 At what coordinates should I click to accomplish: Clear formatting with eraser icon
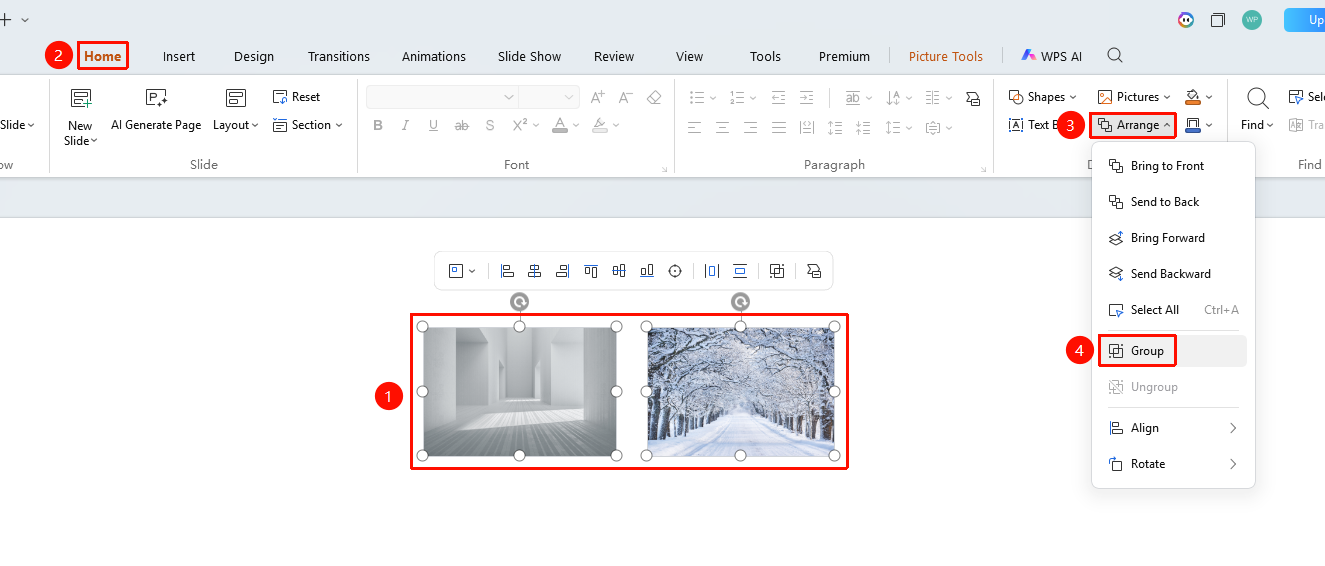[654, 97]
